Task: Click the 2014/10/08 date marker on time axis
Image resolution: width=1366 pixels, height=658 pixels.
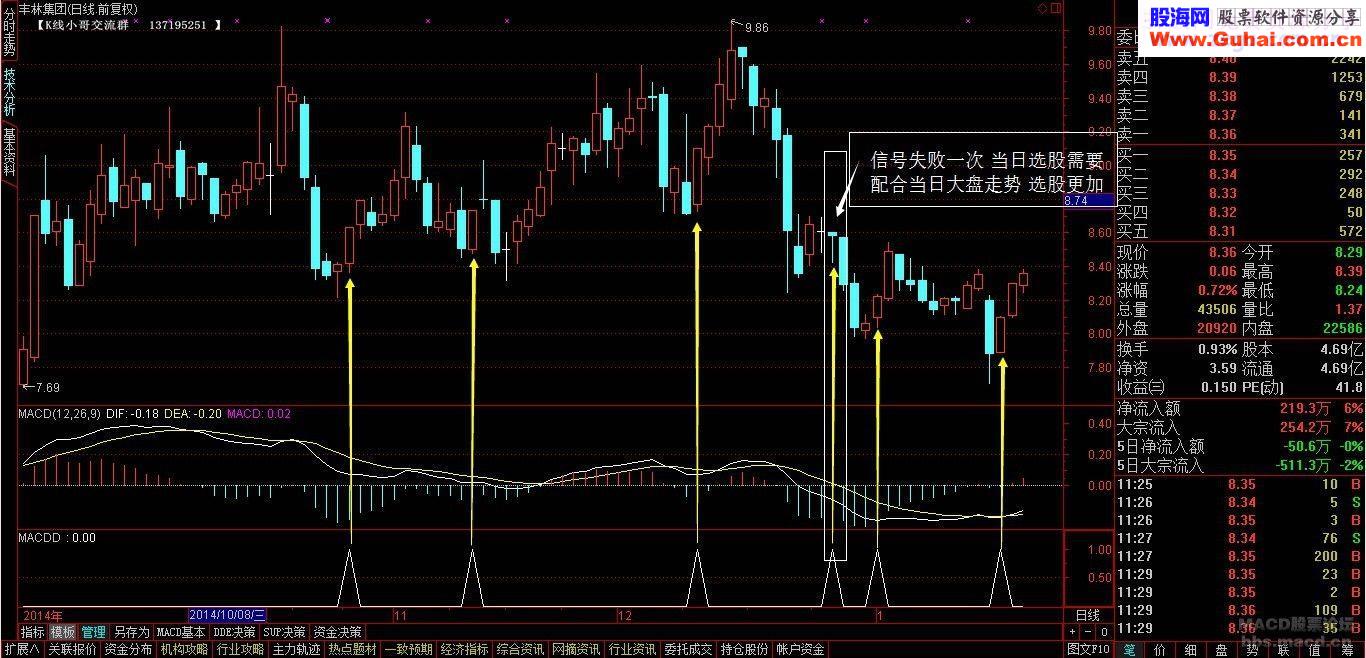Action: pos(228,615)
